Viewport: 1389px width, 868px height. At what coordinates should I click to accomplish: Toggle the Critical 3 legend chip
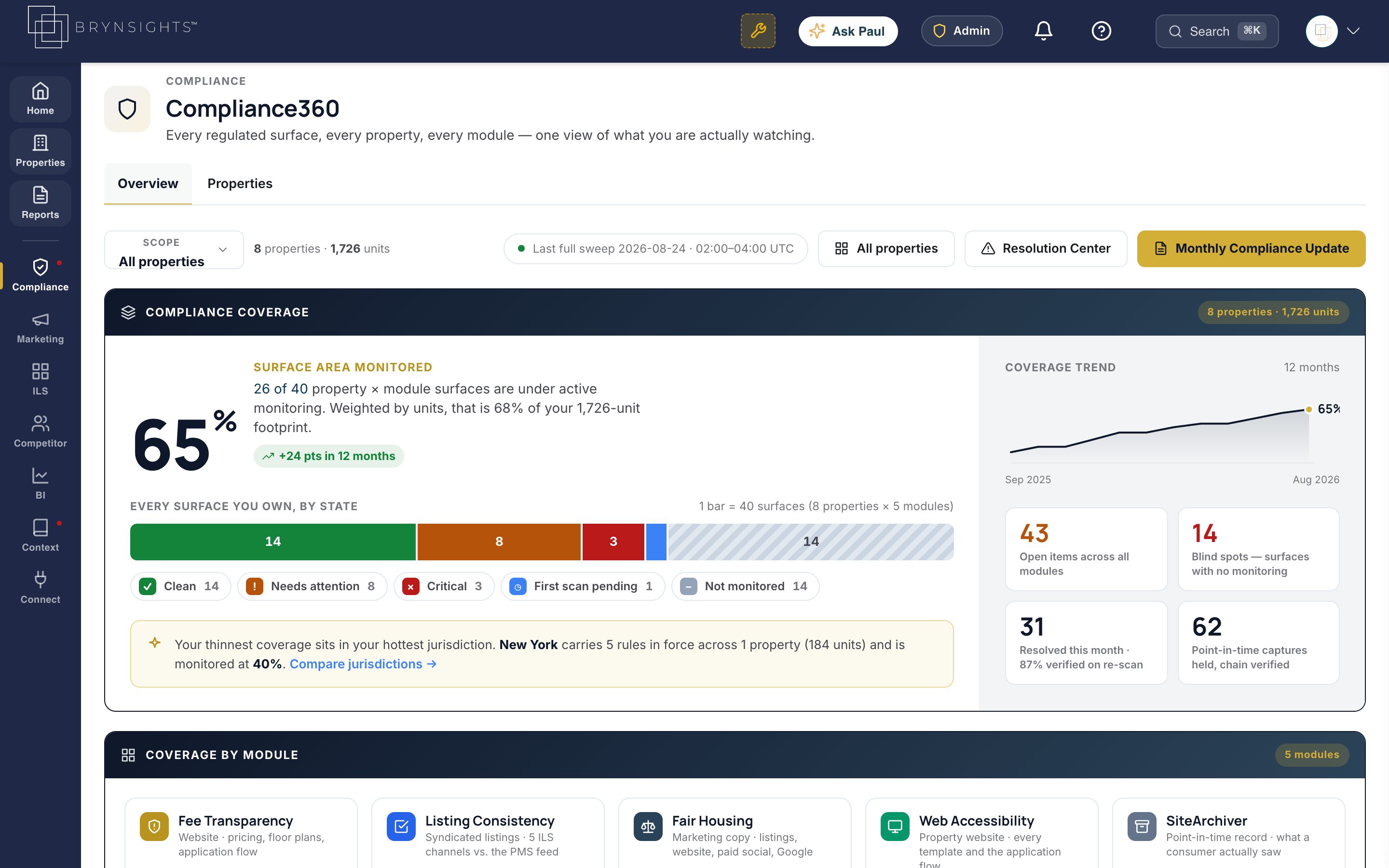click(x=444, y=586)
